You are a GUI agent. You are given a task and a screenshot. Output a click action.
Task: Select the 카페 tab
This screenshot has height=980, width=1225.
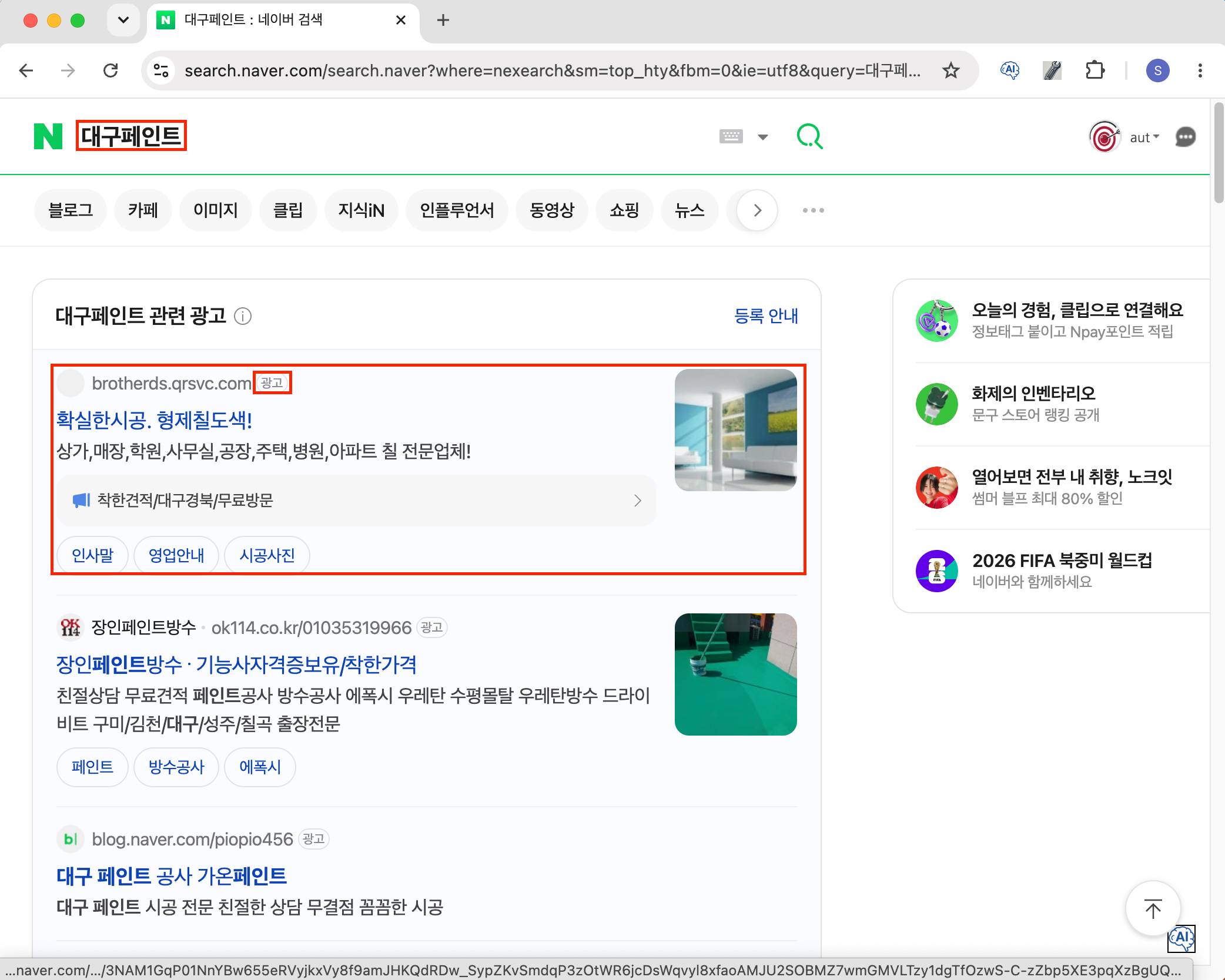point(143,210)
